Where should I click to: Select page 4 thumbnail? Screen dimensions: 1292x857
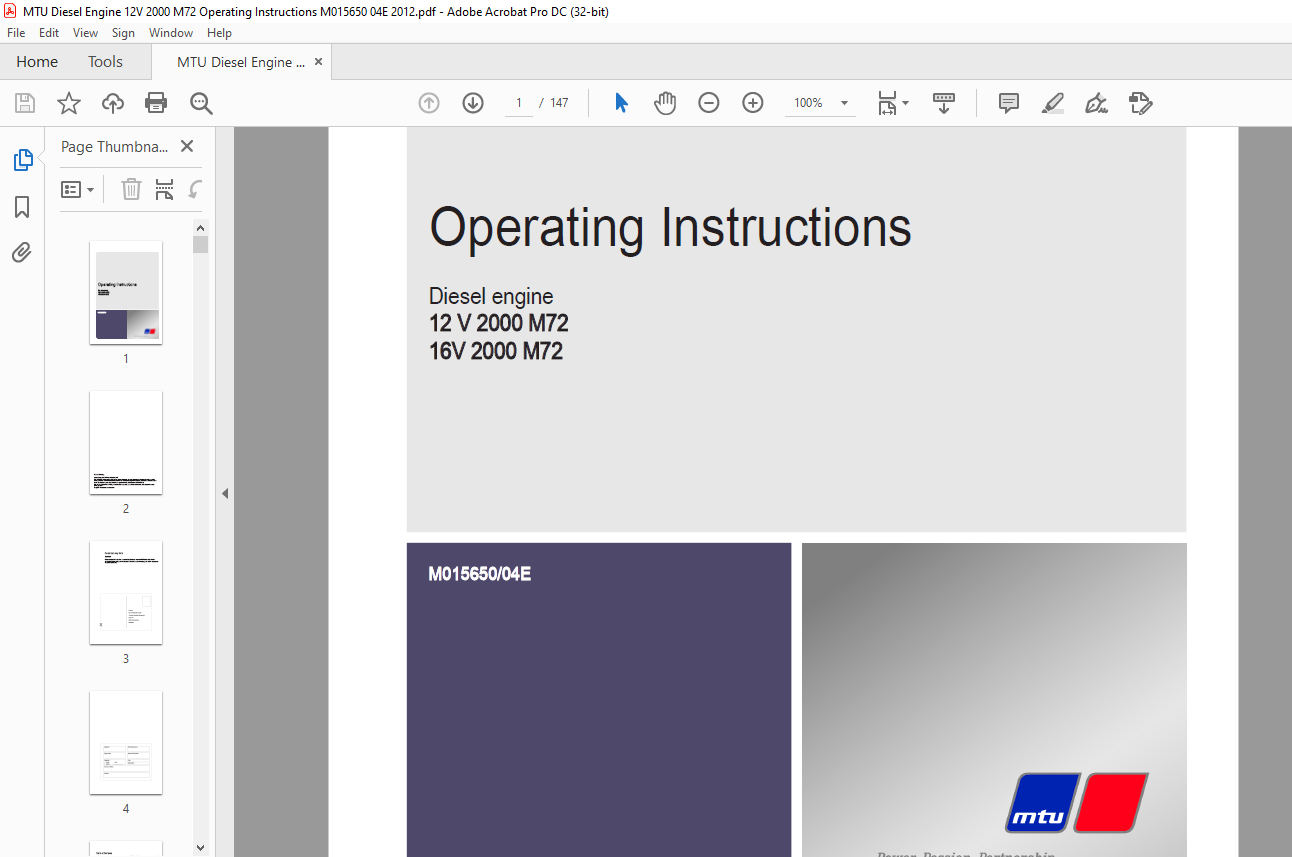(126, 742)
